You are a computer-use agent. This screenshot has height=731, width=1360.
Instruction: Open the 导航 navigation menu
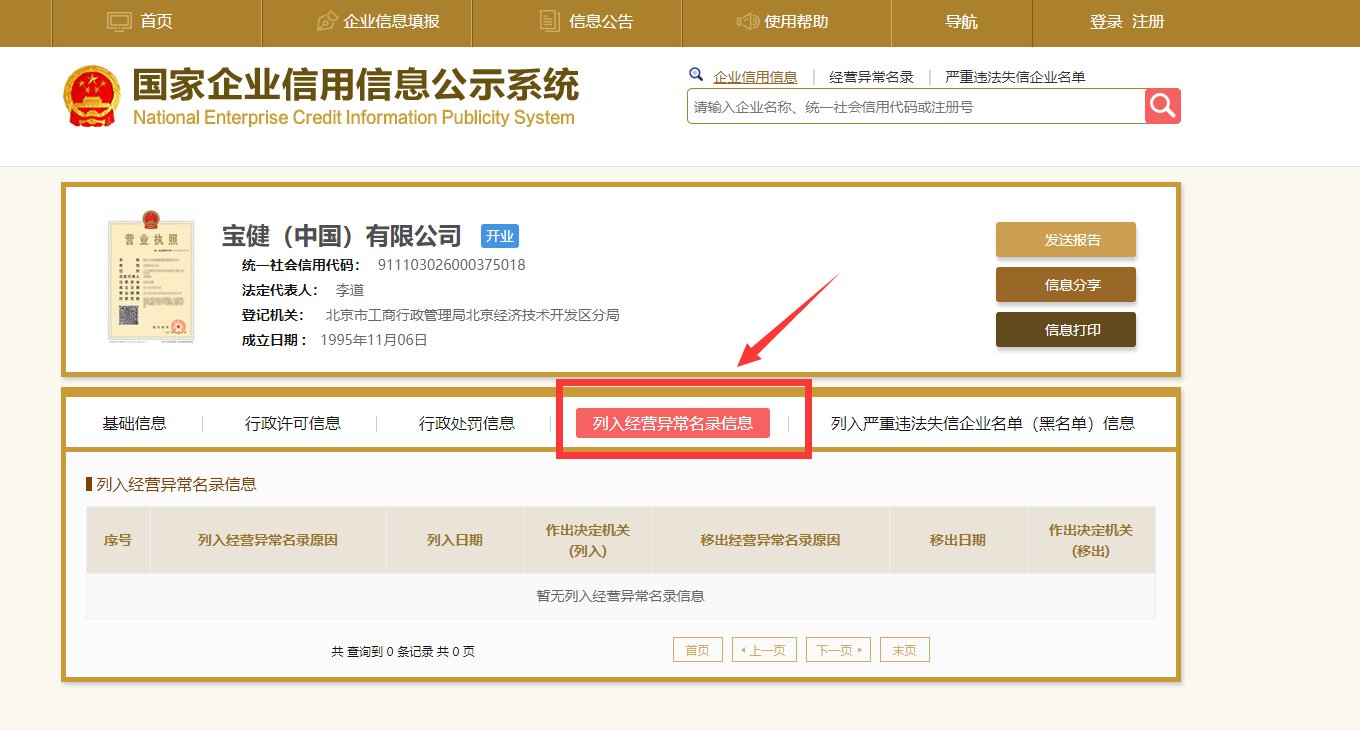click(961, 22)
